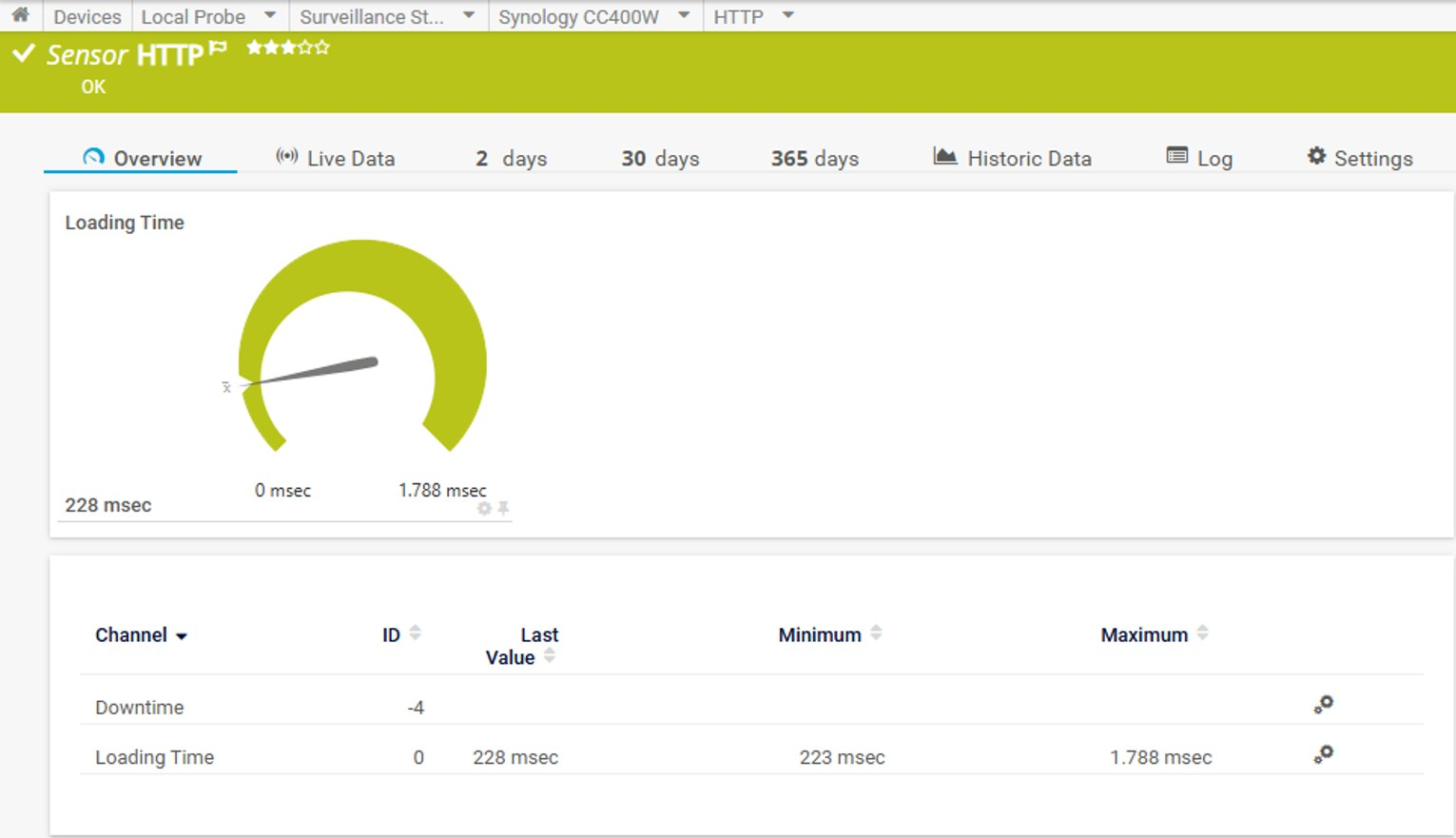Open Downtime channel settings gears icon
Screen dimensions: 1456x838
point(1323,705)
